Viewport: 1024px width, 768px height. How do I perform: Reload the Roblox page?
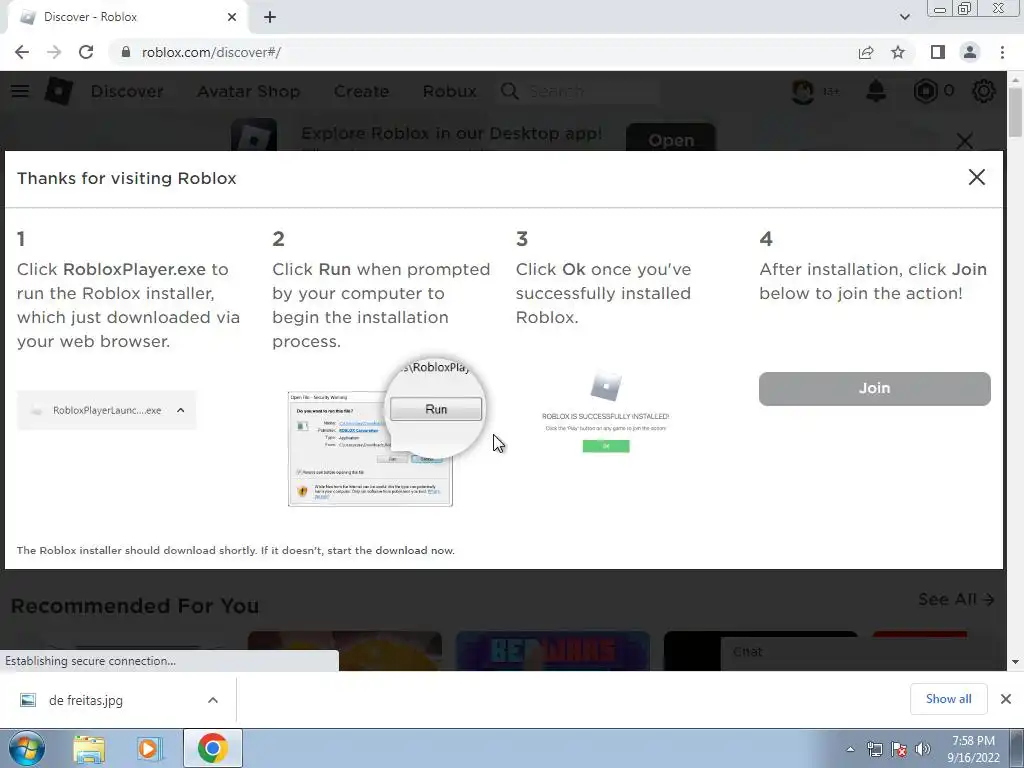coord(86,52)
